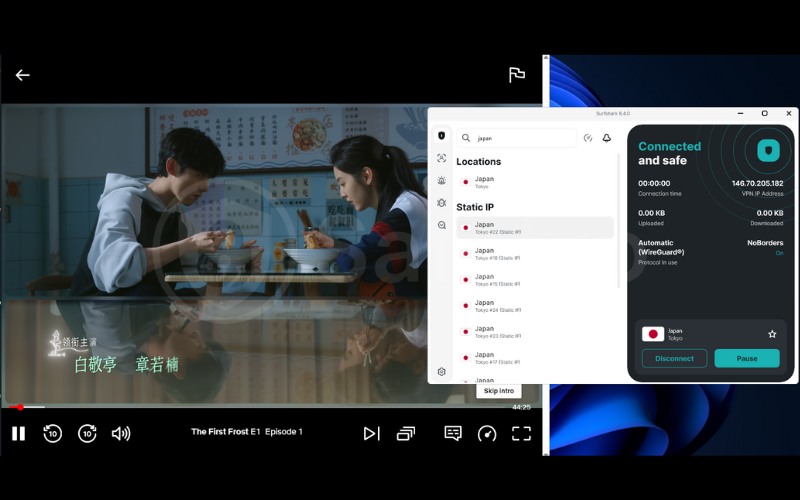Image resolution: width=800 pixels, height=500 pixels.
Task: Select Japan Tokyo #15 static IP
Action: [x=535, y=280]
